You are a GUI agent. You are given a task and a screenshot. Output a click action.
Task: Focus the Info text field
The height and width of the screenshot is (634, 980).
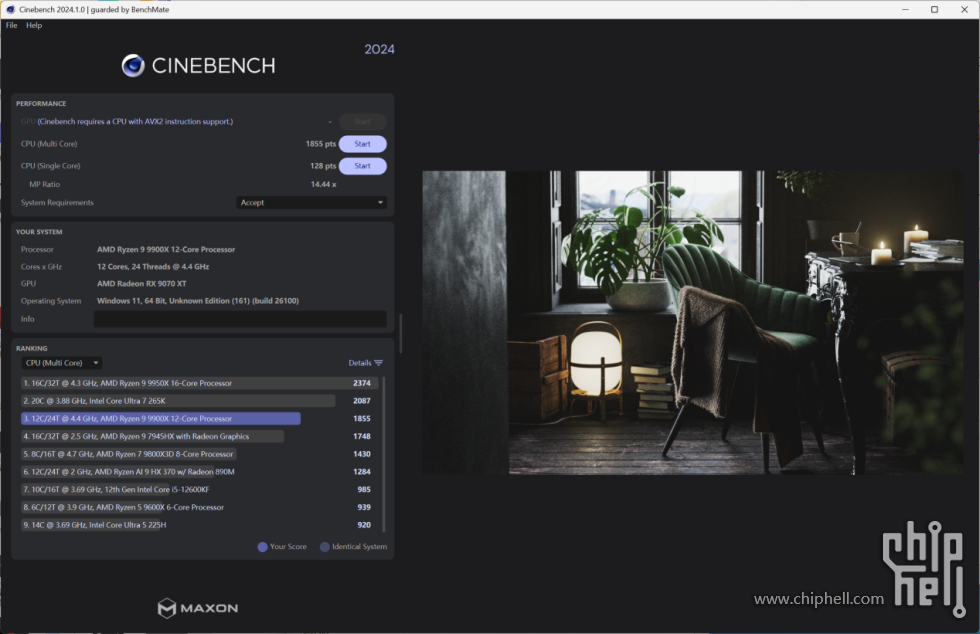(x=240, y=319)
